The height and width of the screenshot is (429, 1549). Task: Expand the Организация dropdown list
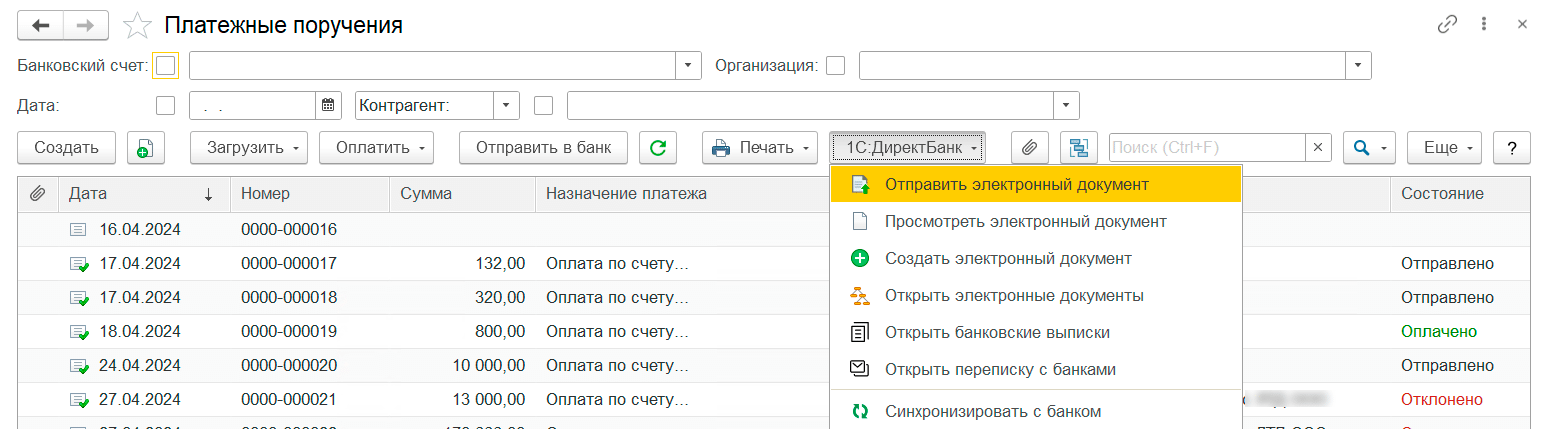point(1357,66)
